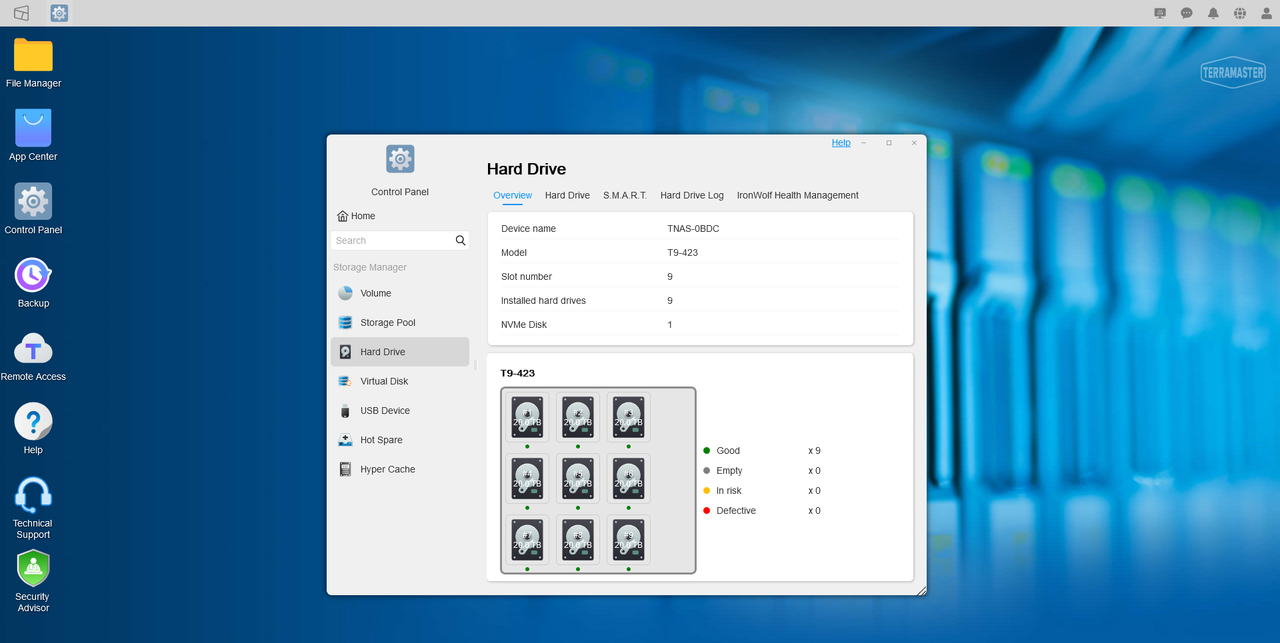Click the Help link in window
The width and height of the screenshot is (1280, 643).
pos(841,143)
